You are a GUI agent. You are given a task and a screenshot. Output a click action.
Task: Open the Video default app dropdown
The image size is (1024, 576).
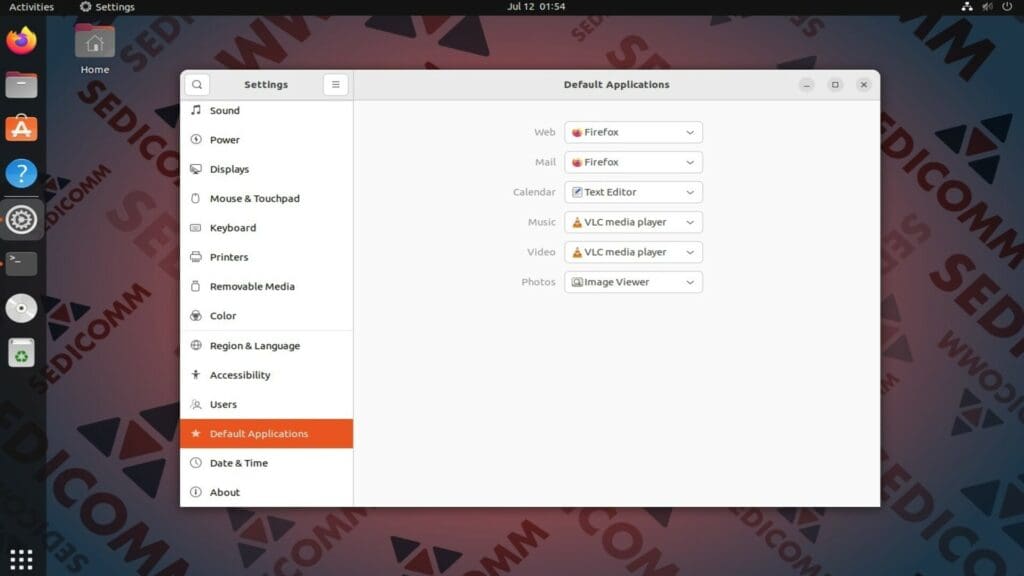[633, 252]
